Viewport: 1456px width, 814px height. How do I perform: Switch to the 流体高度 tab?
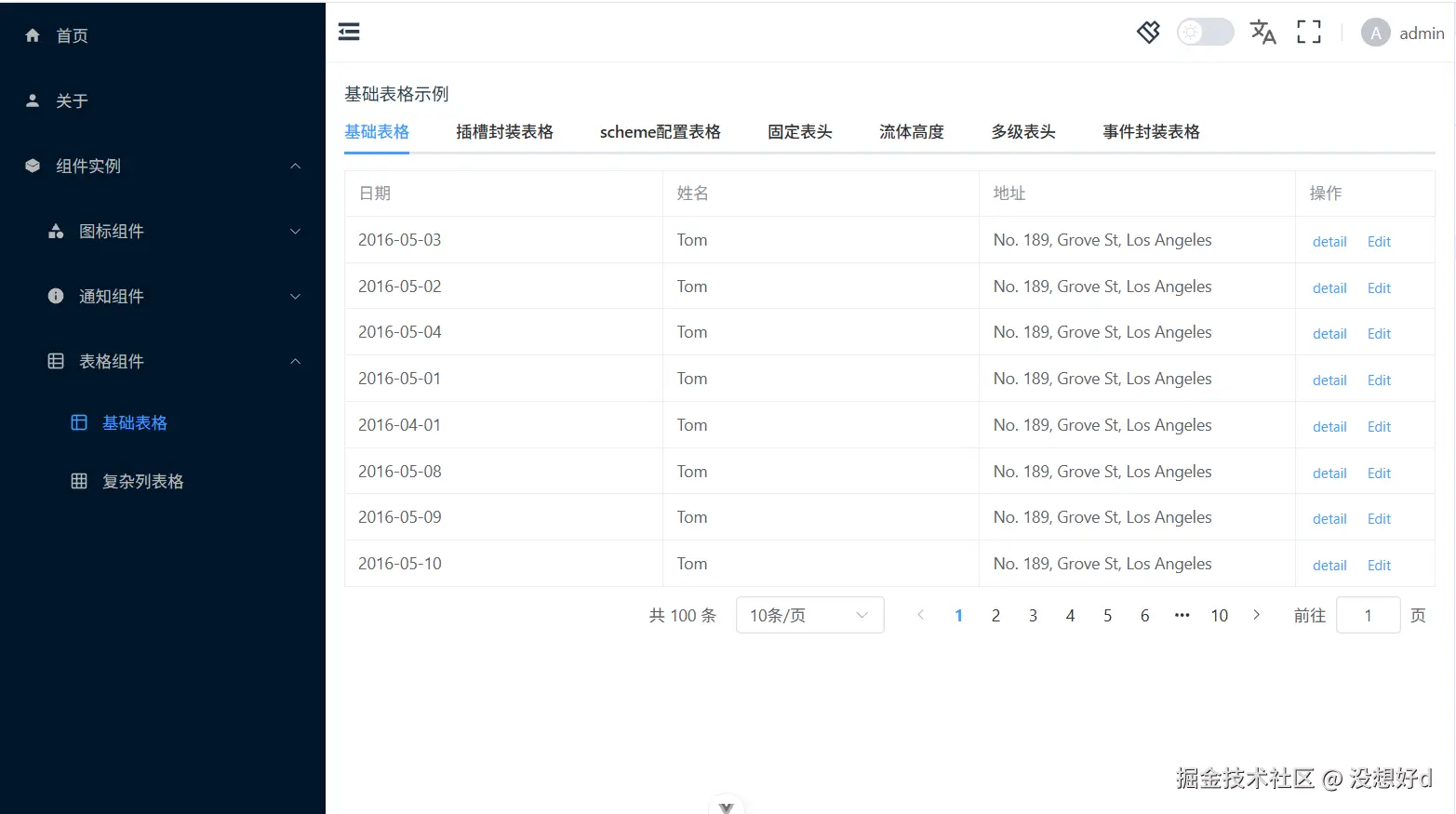912,132
